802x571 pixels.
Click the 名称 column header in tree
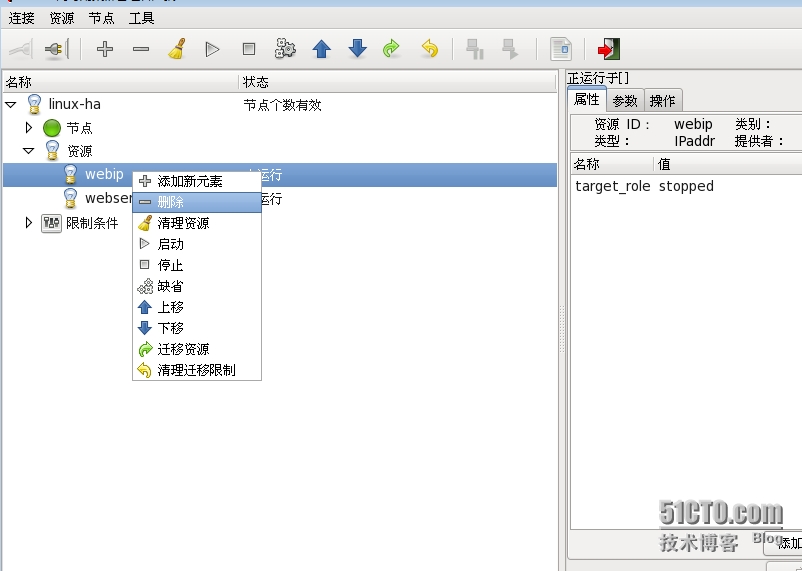(x=121, y=82)
